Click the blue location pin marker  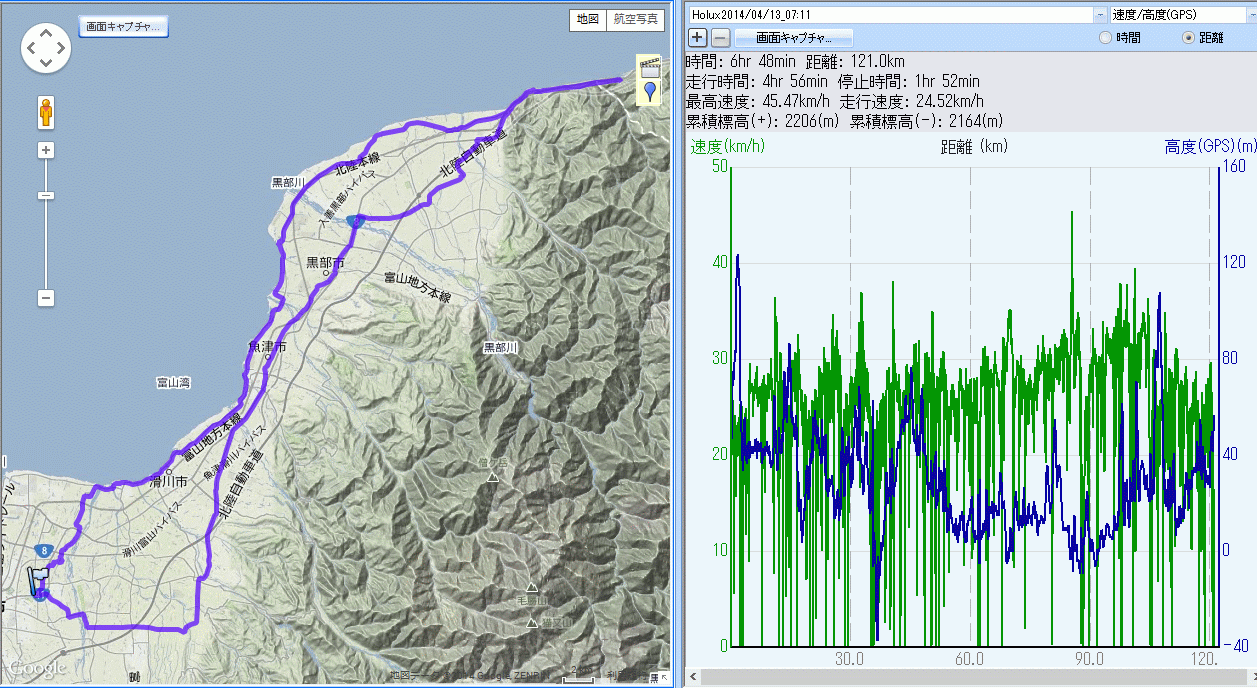point(650,92)
